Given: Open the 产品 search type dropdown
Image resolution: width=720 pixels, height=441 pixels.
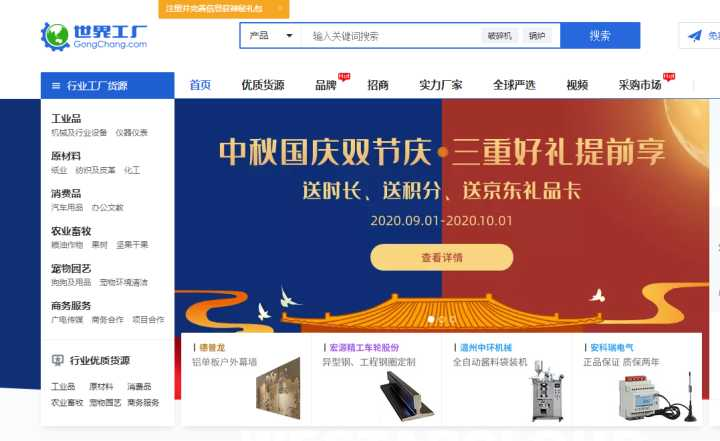Looking at the screenshot, I should click(270, 35).
